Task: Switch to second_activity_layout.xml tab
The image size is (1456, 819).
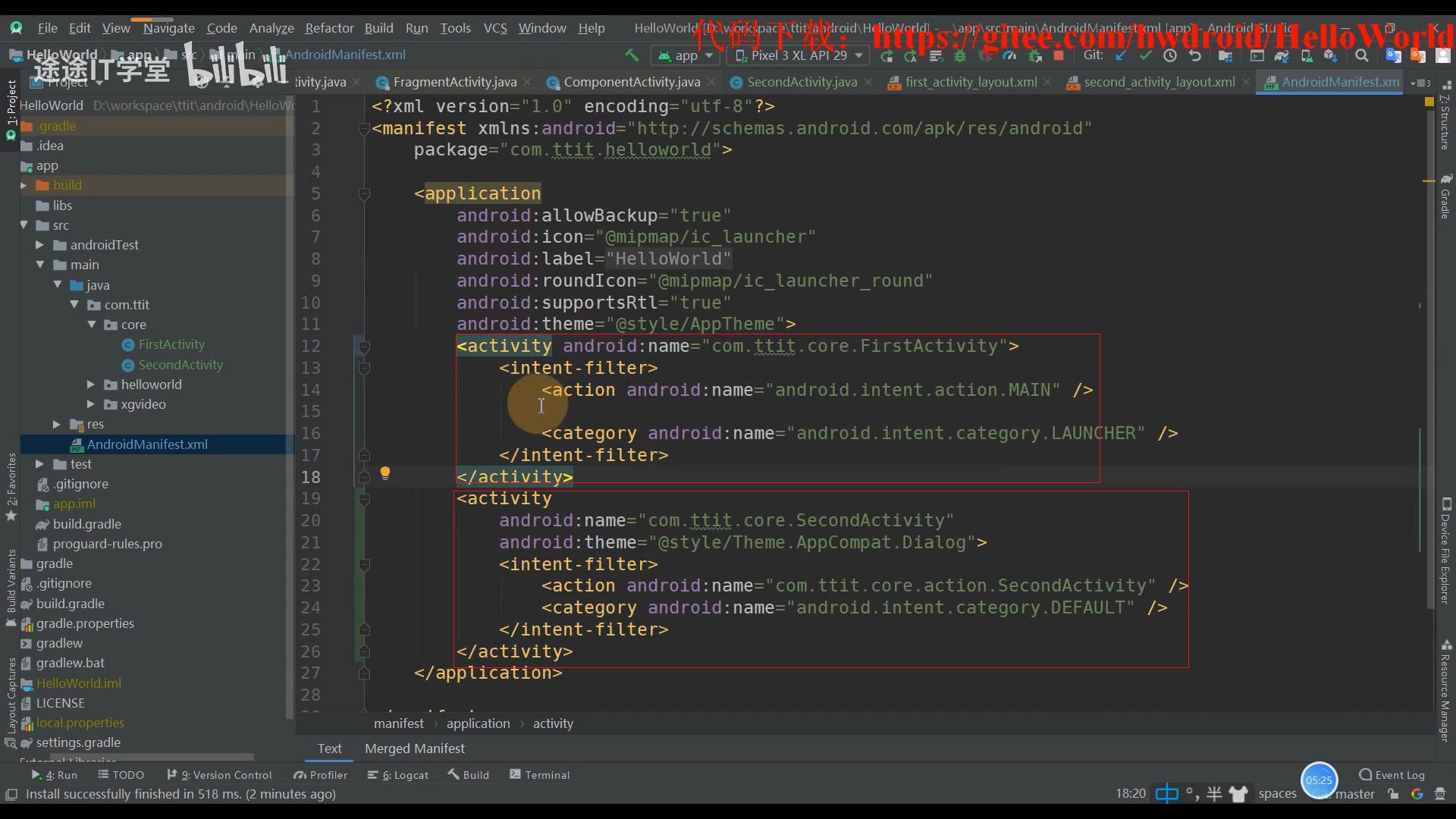Action: [x=1159, y=82]
